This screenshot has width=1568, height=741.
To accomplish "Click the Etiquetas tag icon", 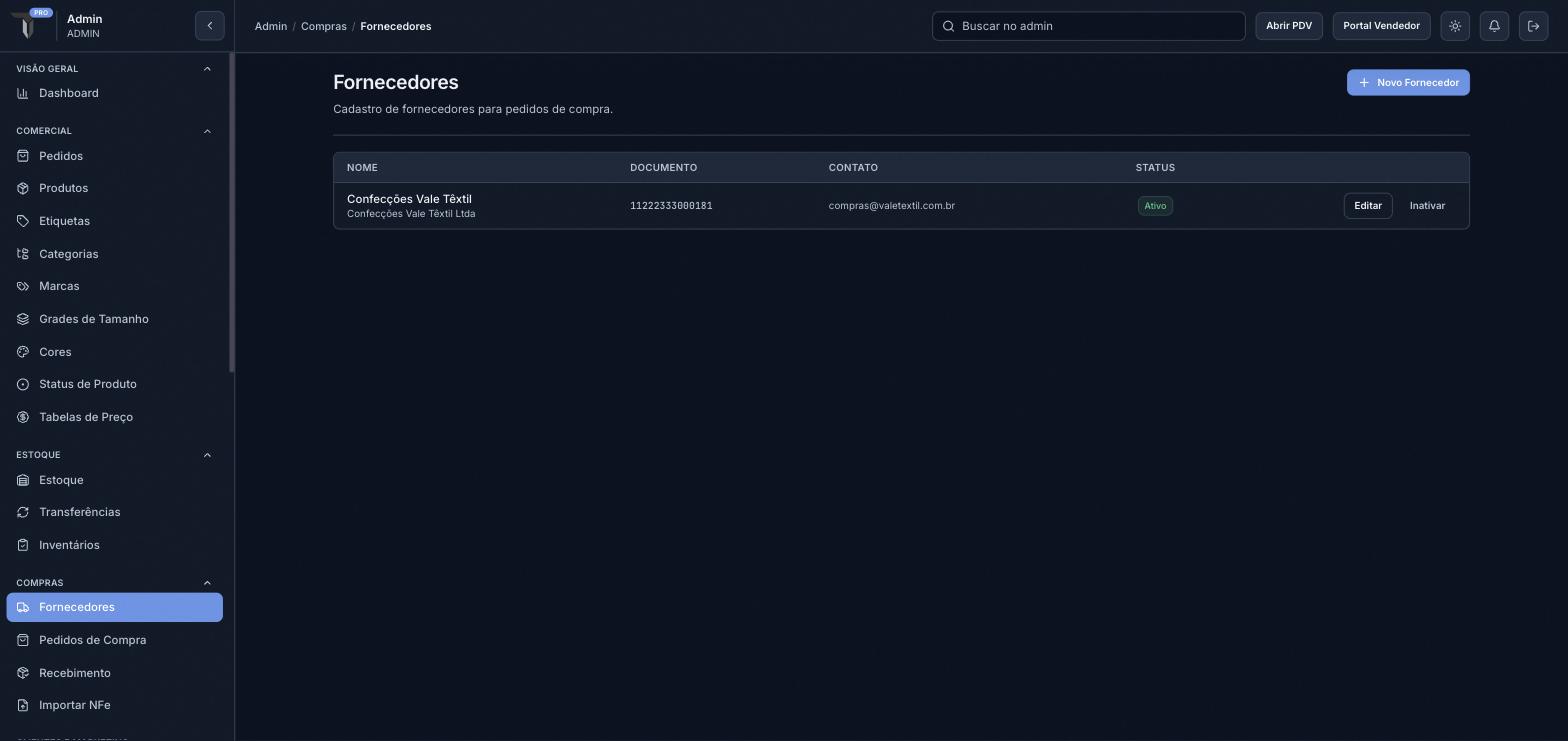I will coord(23,221).
